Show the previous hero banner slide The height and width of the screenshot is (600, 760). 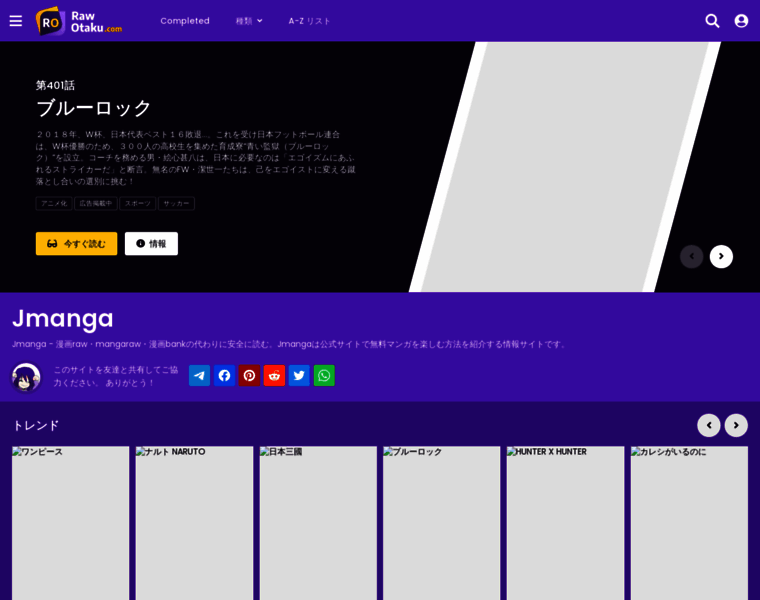tap(692, 256)
